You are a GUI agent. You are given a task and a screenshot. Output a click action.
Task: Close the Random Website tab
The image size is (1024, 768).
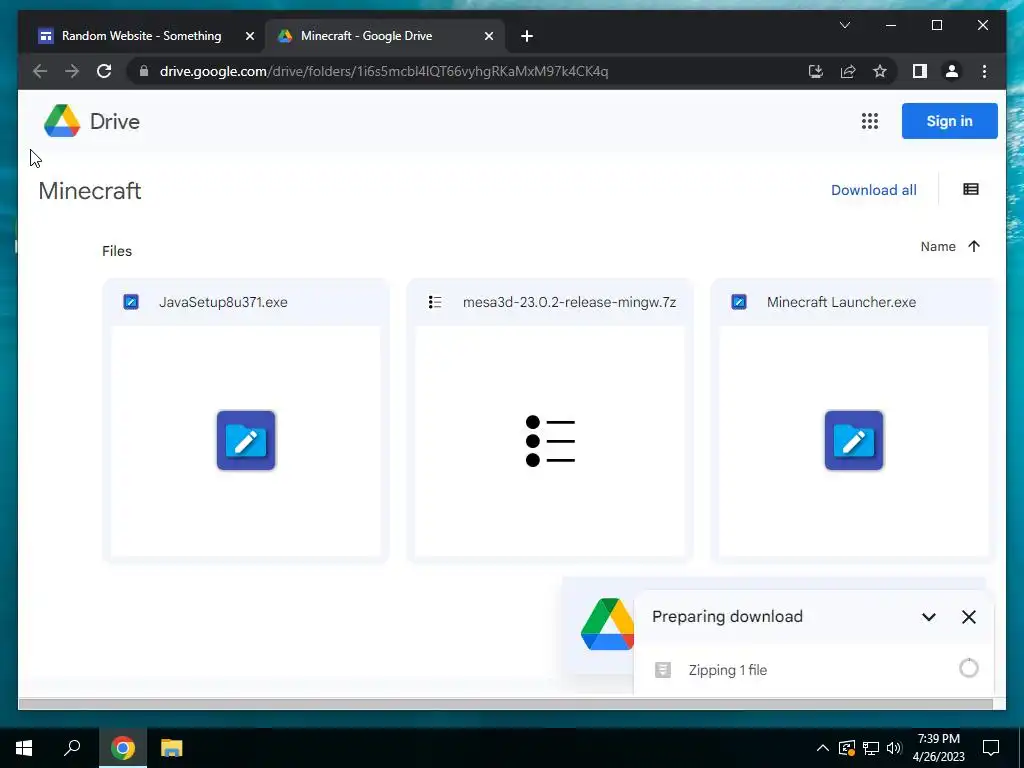249,36
